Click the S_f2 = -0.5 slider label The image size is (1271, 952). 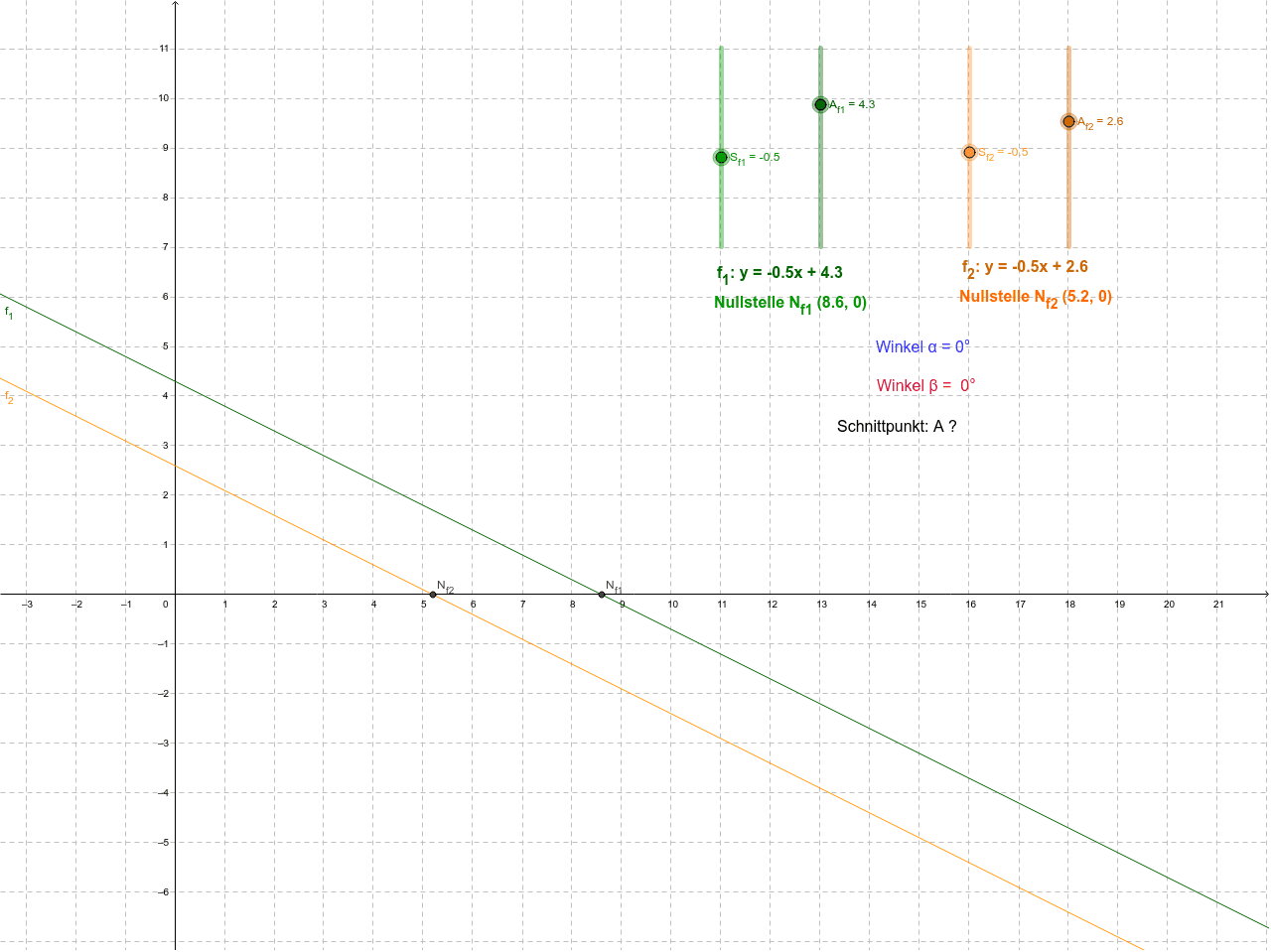[1003, 153]
